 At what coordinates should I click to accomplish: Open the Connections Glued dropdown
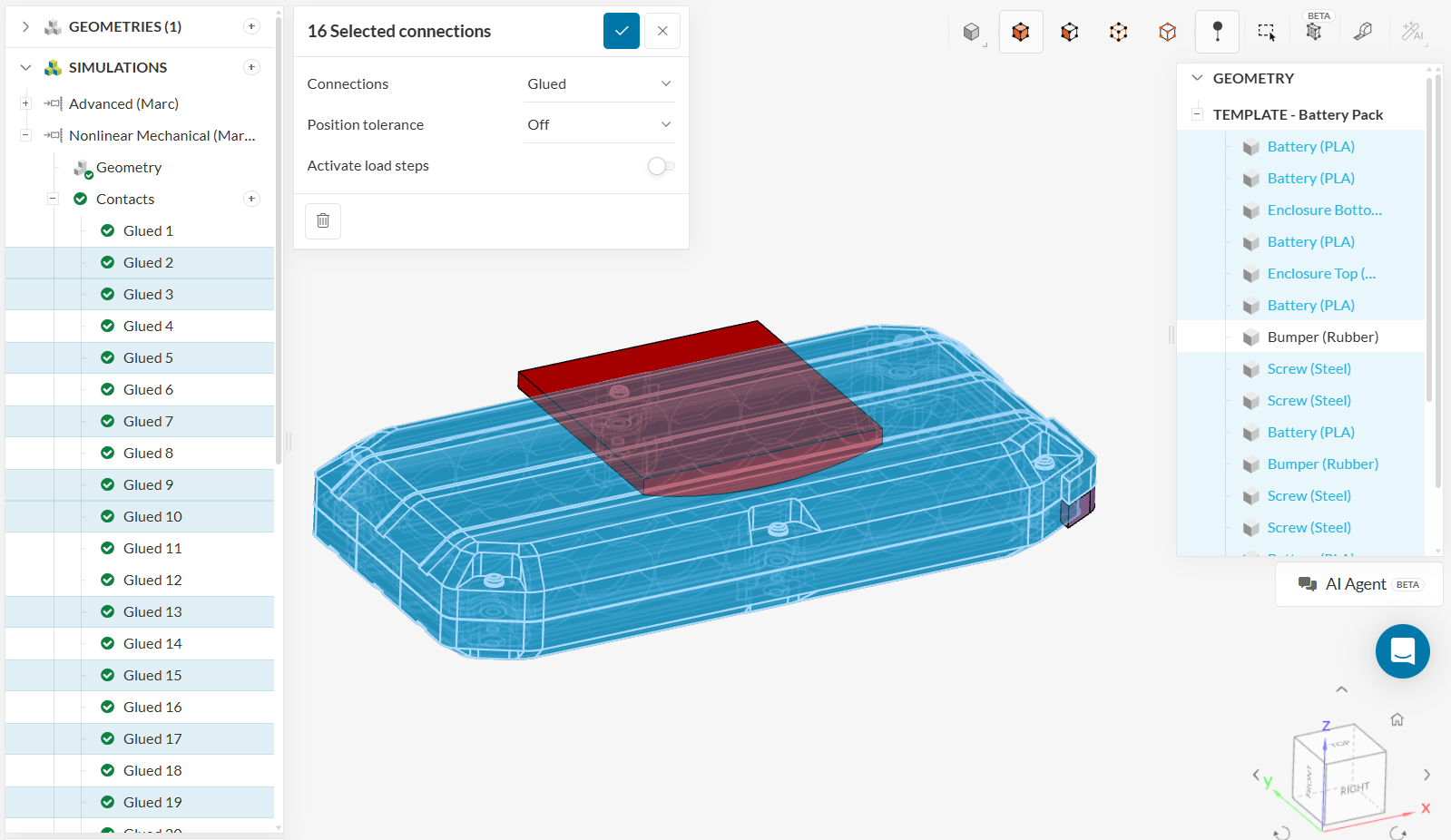pyautogui.click(x=599, y=83)
